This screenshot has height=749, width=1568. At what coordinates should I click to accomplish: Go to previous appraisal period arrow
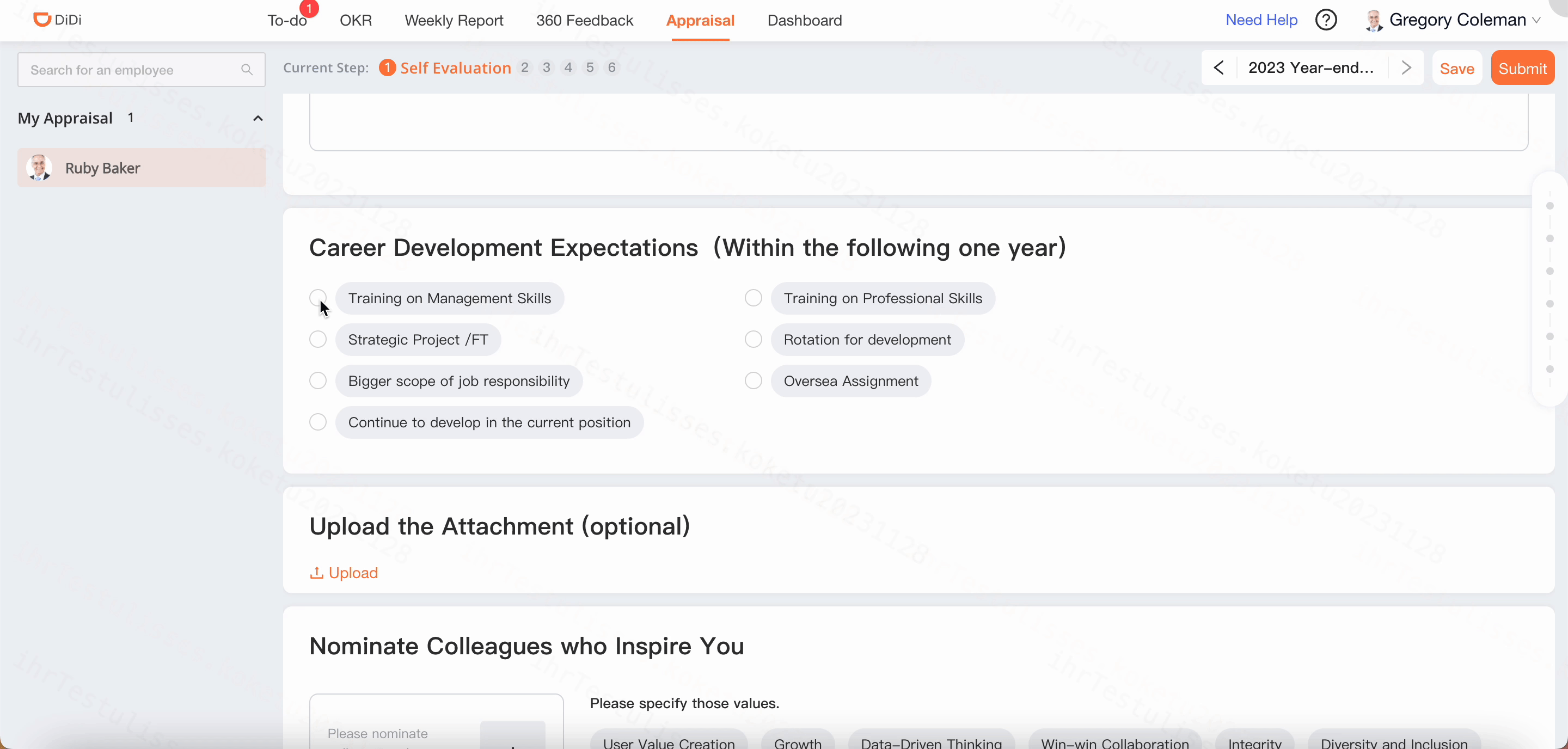[1218, 67]
